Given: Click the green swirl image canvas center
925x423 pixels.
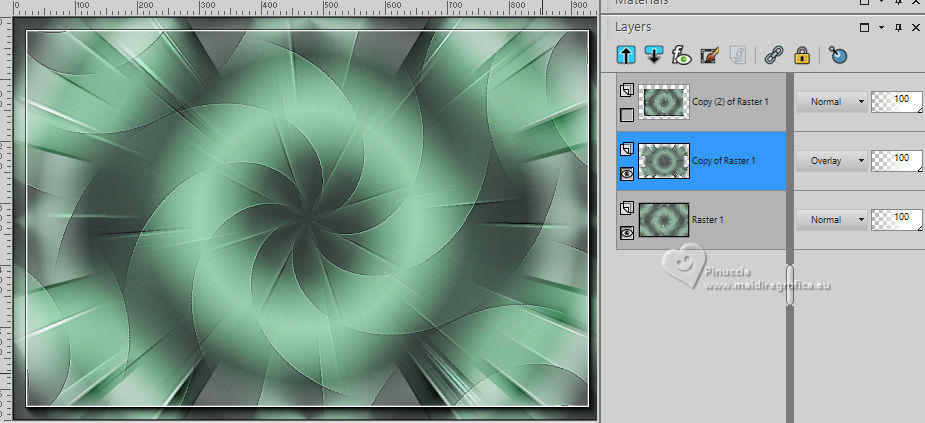Looking at the screenshot, I should [307, 218].
